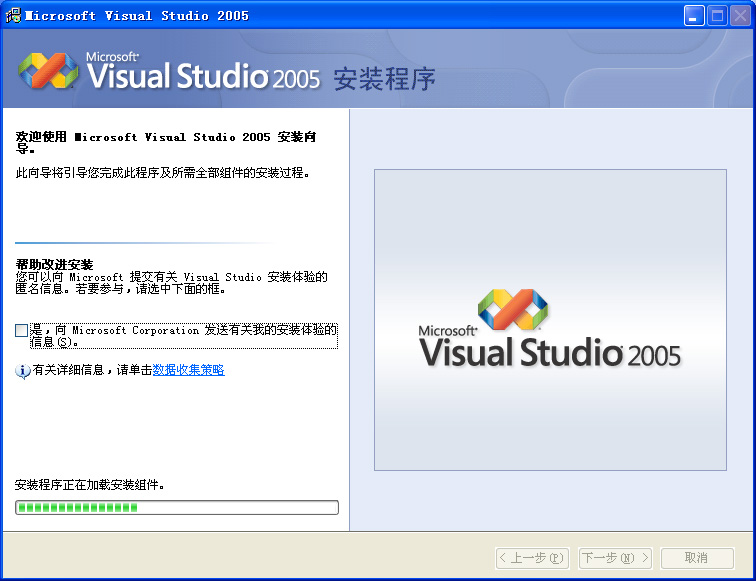Click the 安装程序 banner title text
This screenshot has height=581, width=756.
point(384,79)
